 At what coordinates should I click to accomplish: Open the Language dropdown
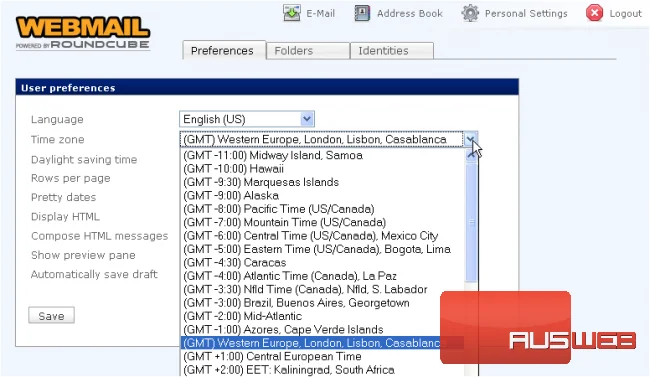click(247, 119)
